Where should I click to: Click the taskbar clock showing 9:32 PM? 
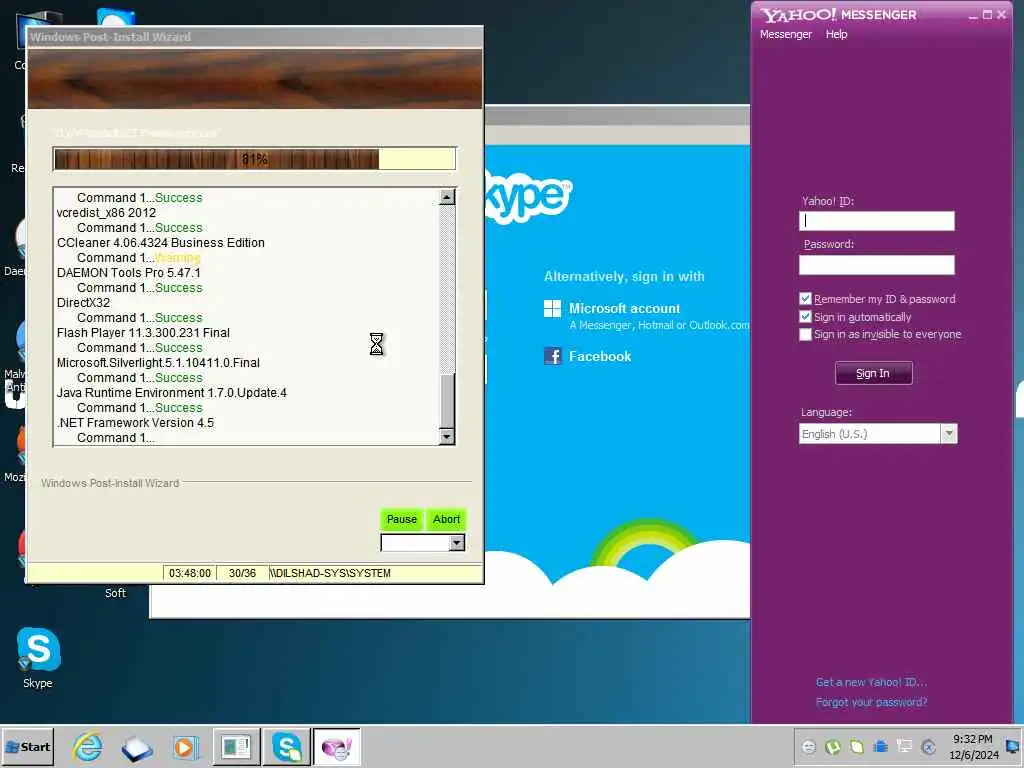tap(973, 747)
